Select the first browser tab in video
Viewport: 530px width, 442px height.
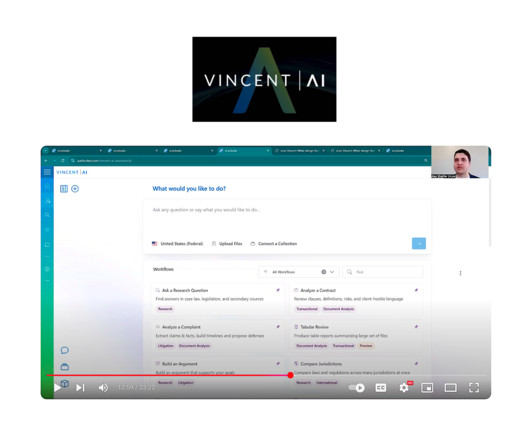(x=76, y=151)
